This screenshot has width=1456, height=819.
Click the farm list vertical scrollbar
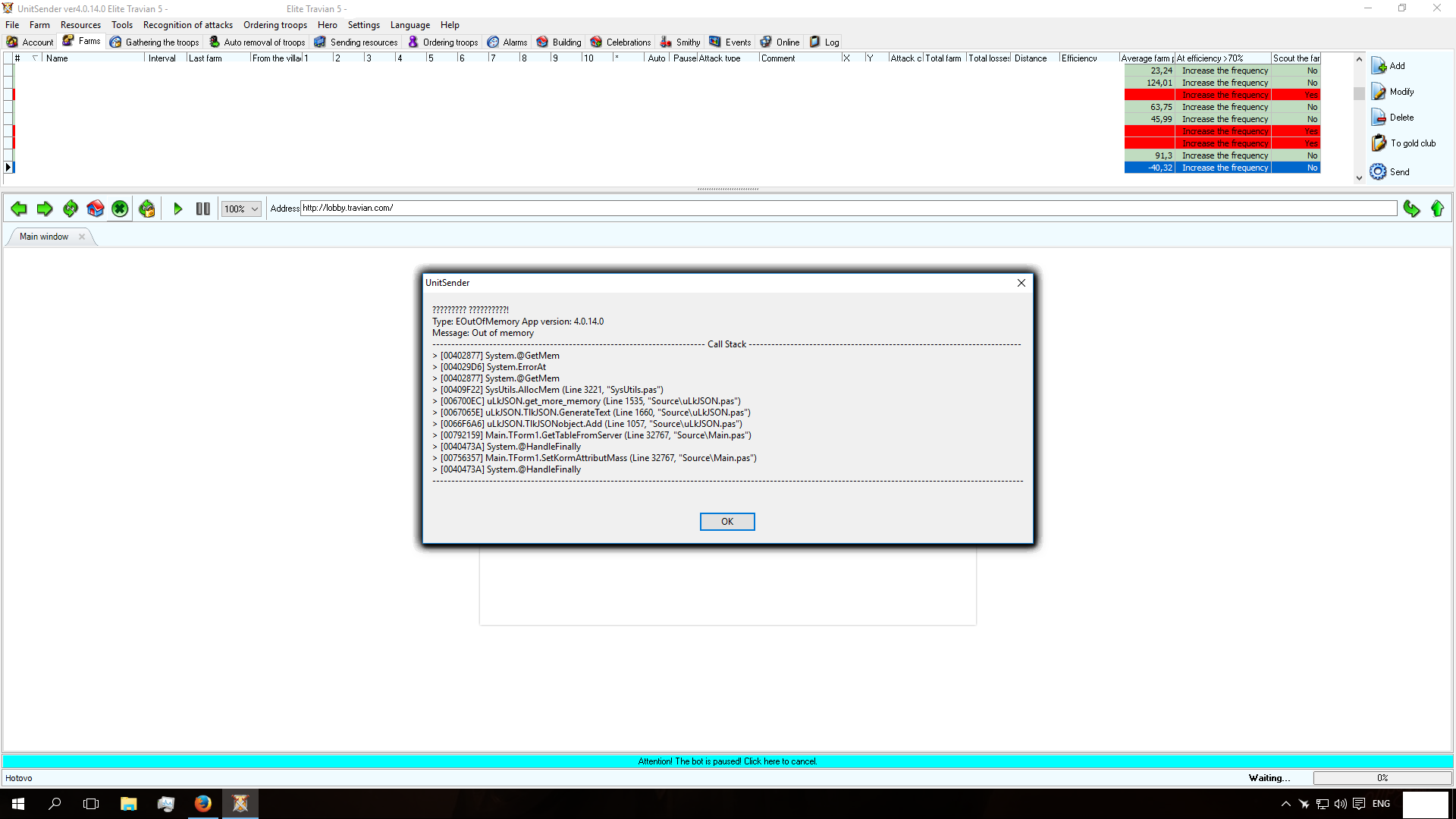[x=1359, y=93]
